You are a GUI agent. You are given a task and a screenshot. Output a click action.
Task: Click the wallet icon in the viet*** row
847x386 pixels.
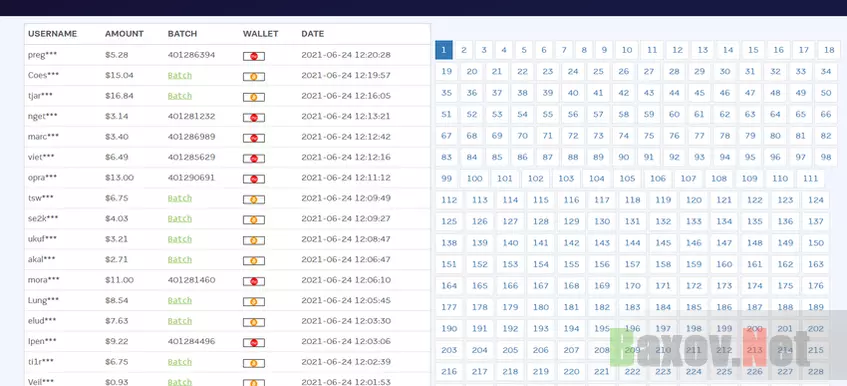point(253,159)
